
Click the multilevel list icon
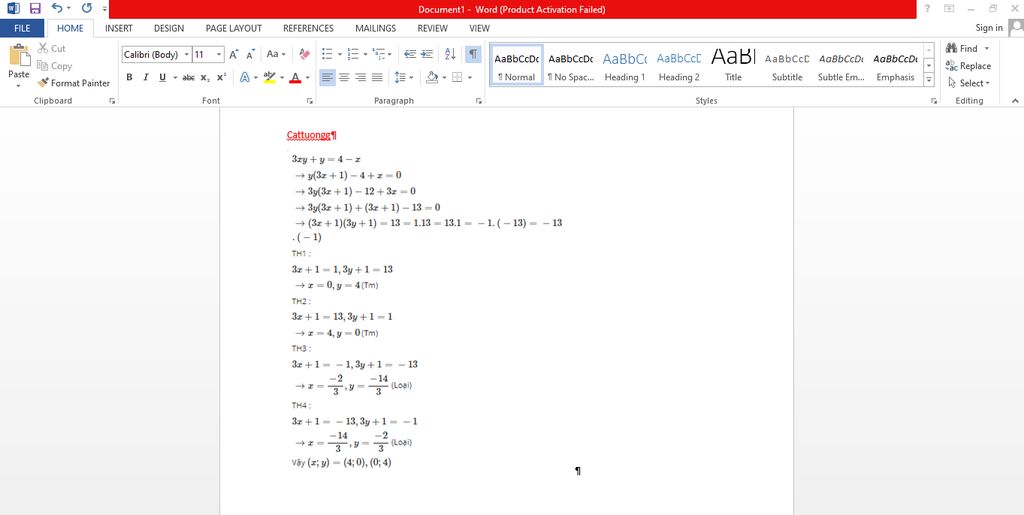pos(379,55)
